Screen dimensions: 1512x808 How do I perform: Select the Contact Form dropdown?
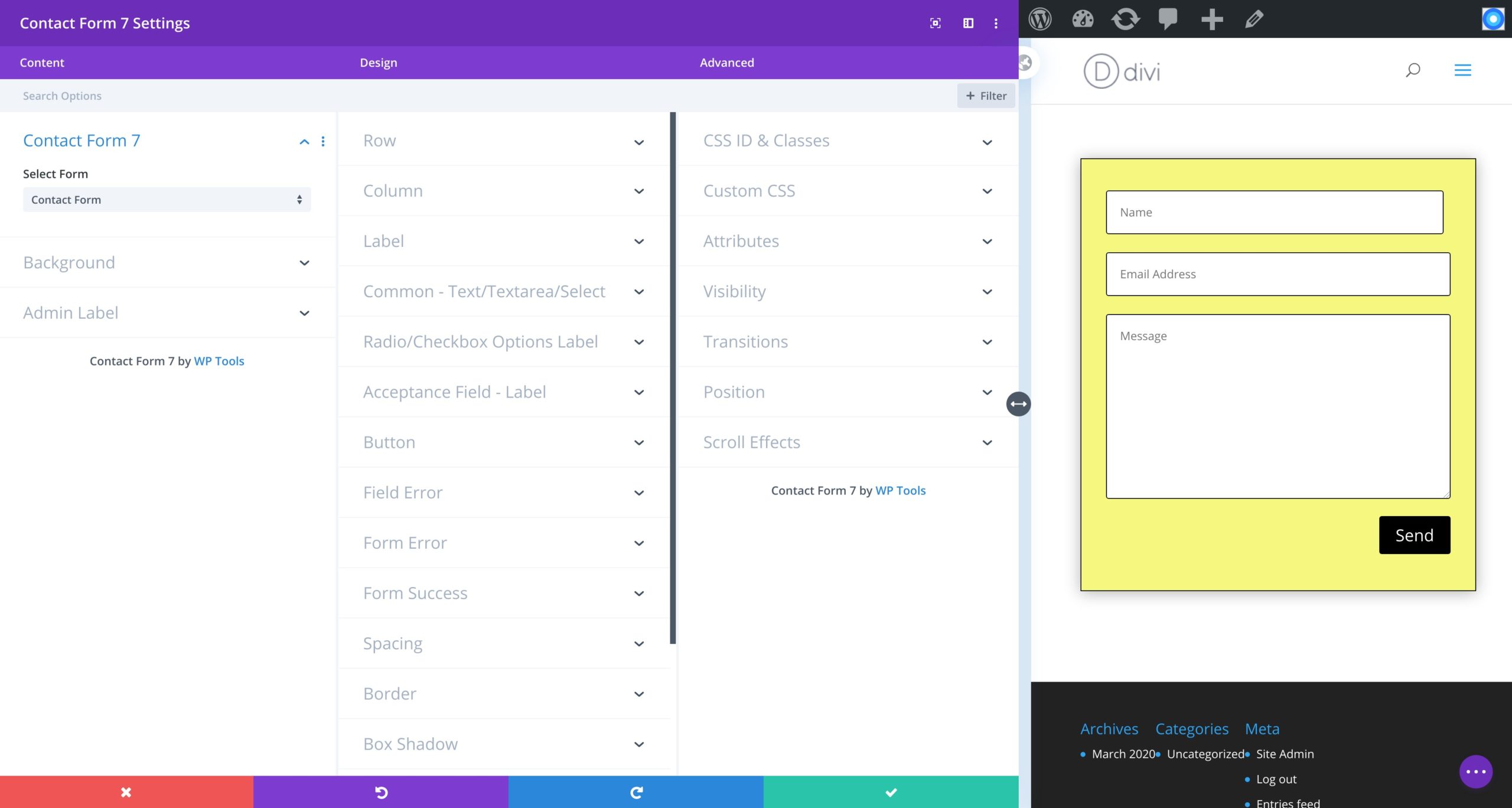[166, 199]
